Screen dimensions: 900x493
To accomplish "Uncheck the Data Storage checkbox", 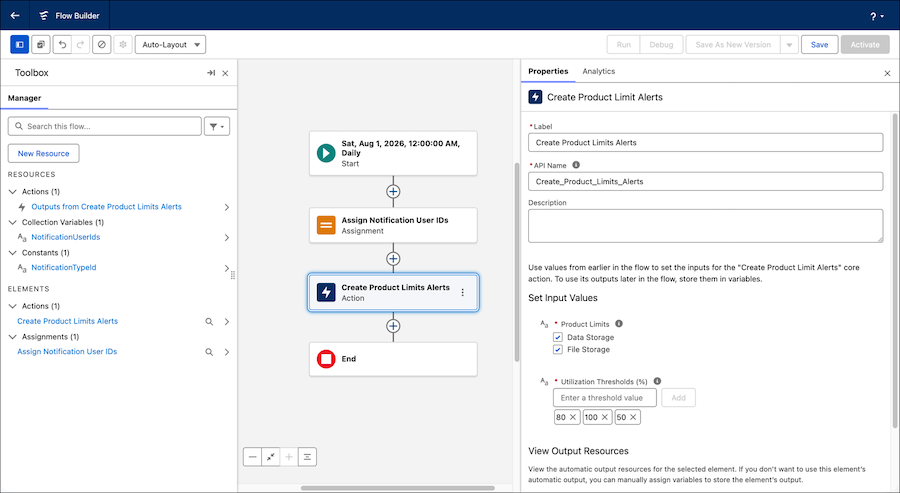I will (x=557, y=337).
